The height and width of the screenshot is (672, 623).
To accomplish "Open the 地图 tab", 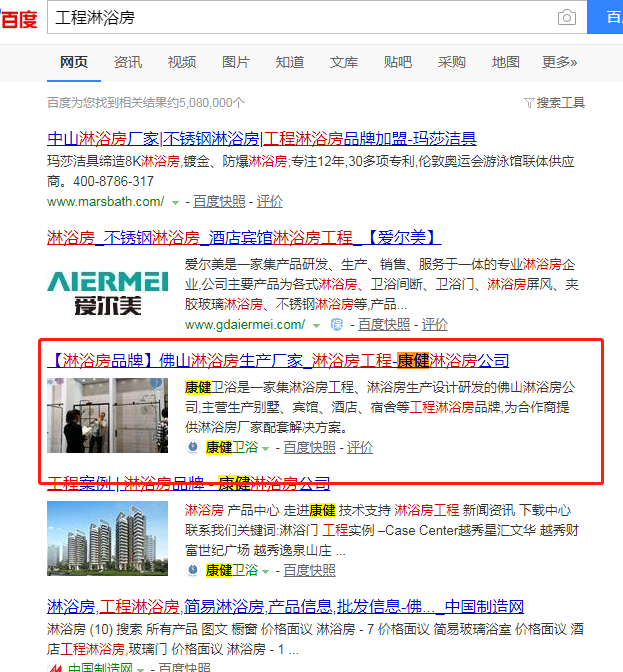I will [506, 62].
